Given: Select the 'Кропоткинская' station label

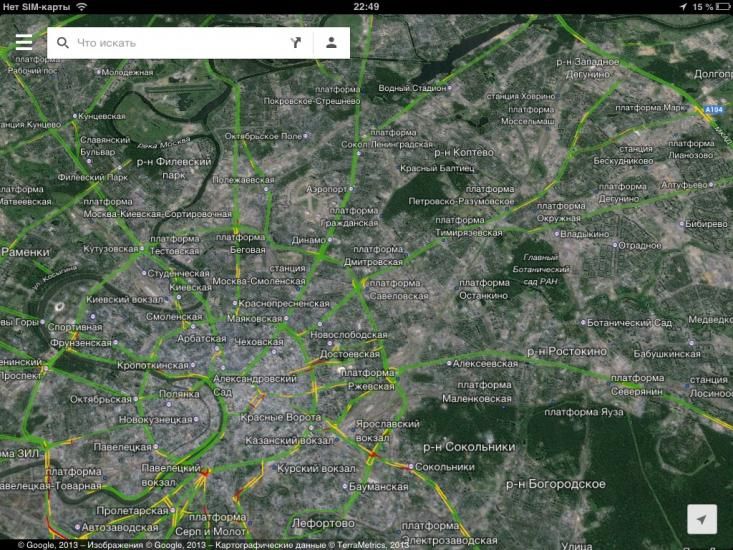Looking at the screenshot, I should tap(152, 365).
